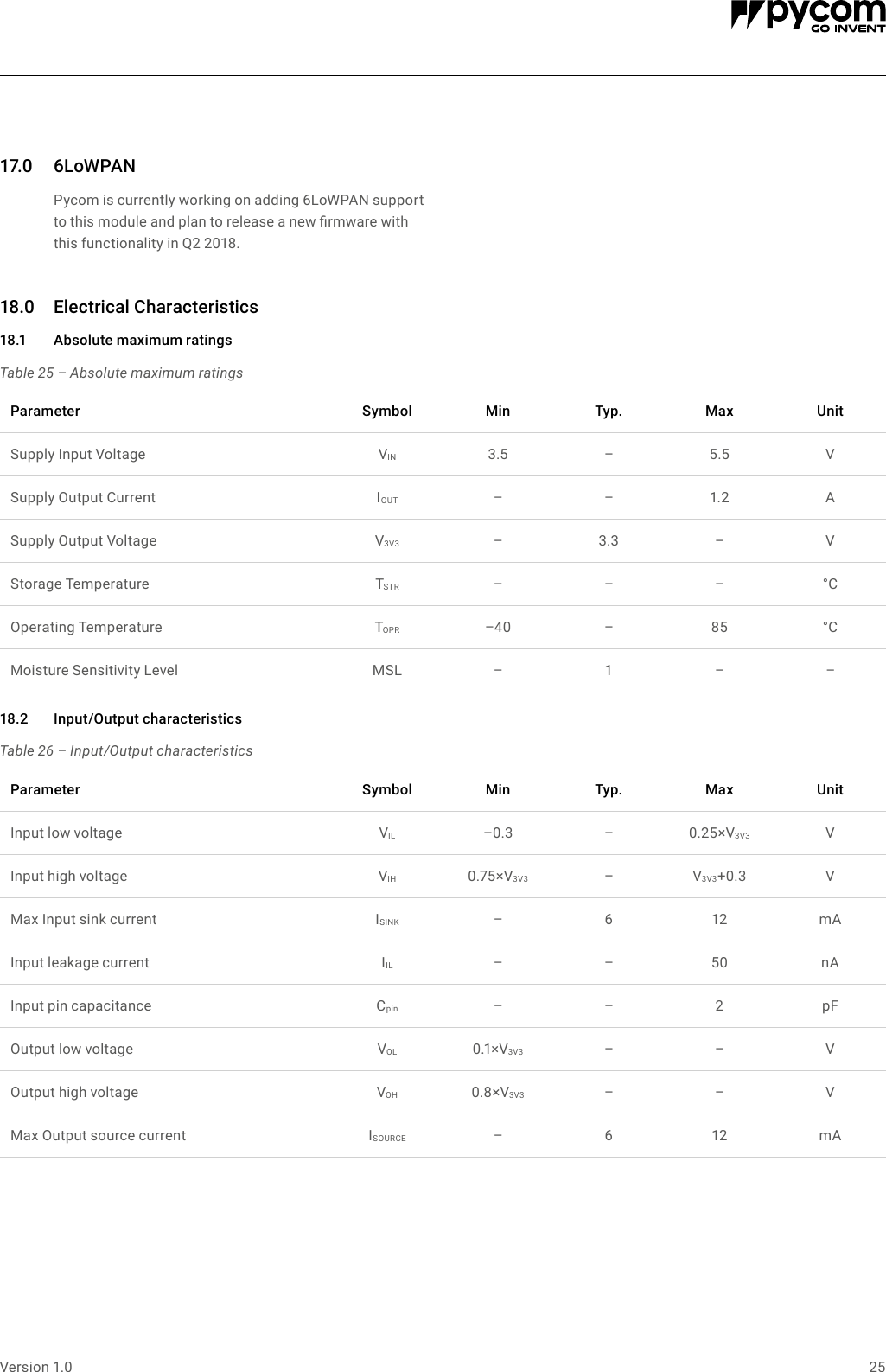Select the Input low voltage row label
Image resolution: width=886 pixels, height=1372 pixels.
[67, 833]
